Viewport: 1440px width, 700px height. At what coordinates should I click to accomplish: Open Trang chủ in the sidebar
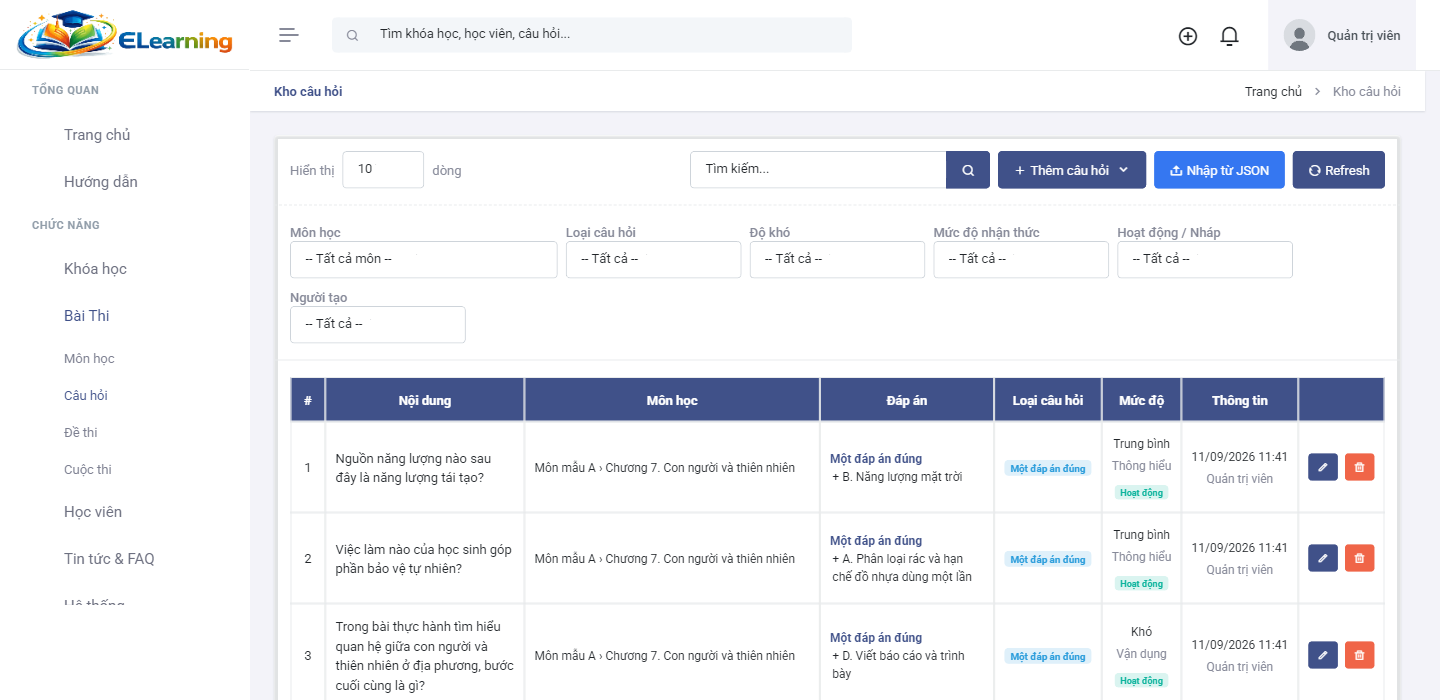pyautogui.click(x=97, y=135)
